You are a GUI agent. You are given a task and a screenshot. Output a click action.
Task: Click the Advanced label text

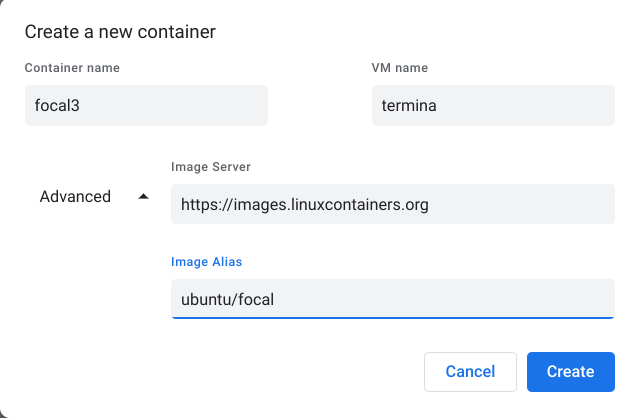pyautogui.click(x=75, y=197)
